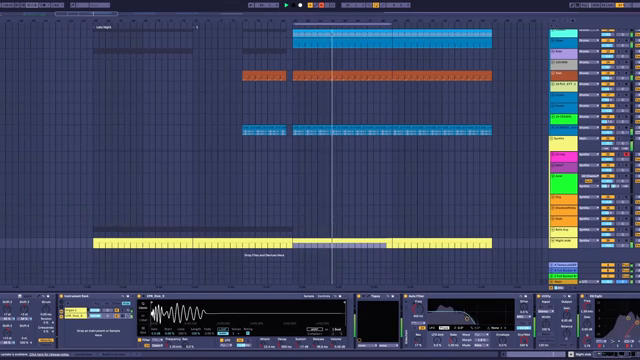Click the red Arm button on the magenta track
The width and height of the screenshot is (640, 360).
pyautogui.click(x=627, y=154)
